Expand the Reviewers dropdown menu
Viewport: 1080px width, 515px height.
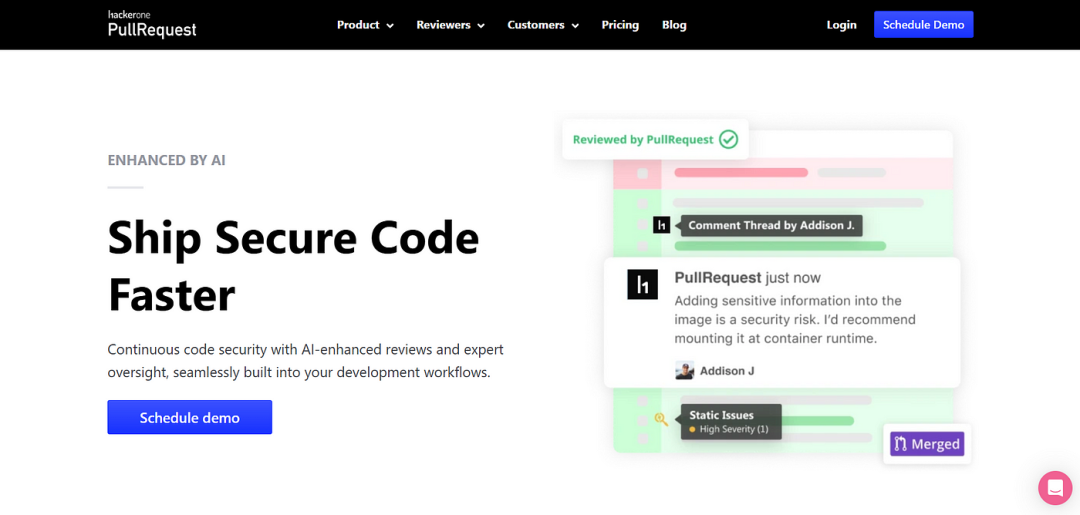[x=450, y=25]
